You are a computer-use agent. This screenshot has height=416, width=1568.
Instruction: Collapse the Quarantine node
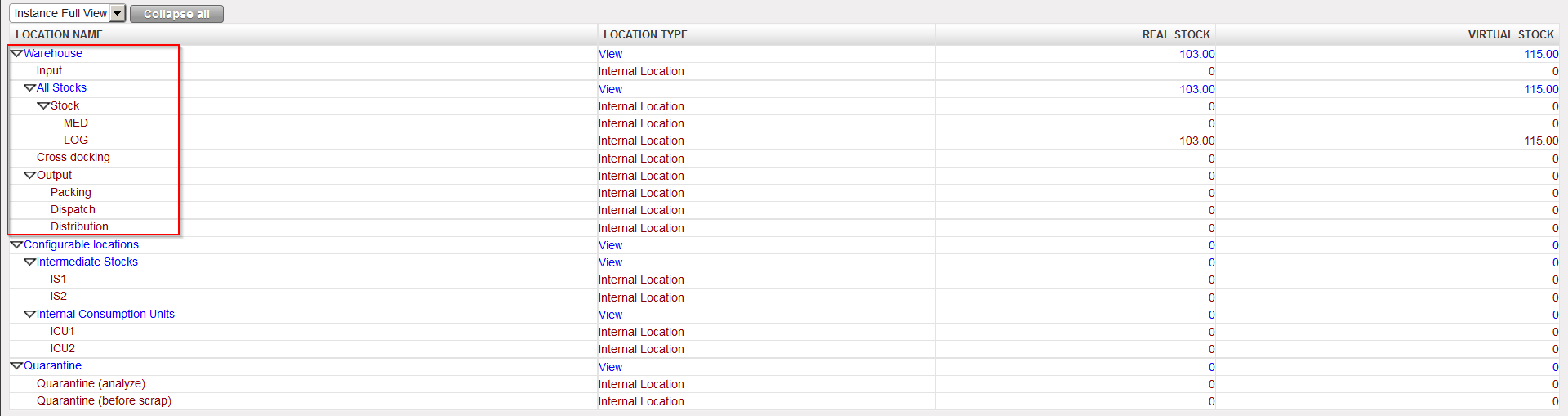(x=16, y=365)
